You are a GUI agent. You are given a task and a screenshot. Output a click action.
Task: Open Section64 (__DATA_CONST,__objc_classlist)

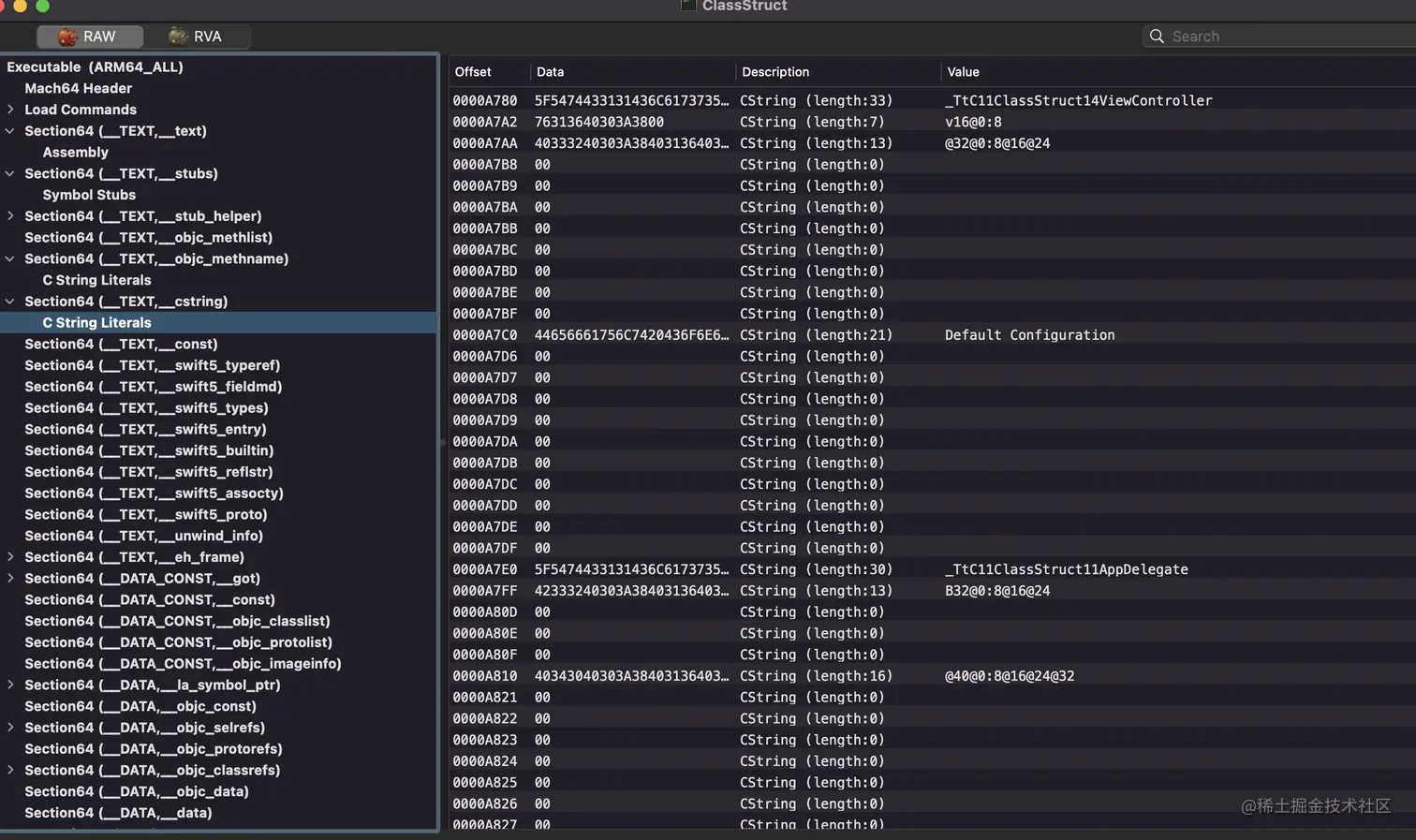point(177,621)
